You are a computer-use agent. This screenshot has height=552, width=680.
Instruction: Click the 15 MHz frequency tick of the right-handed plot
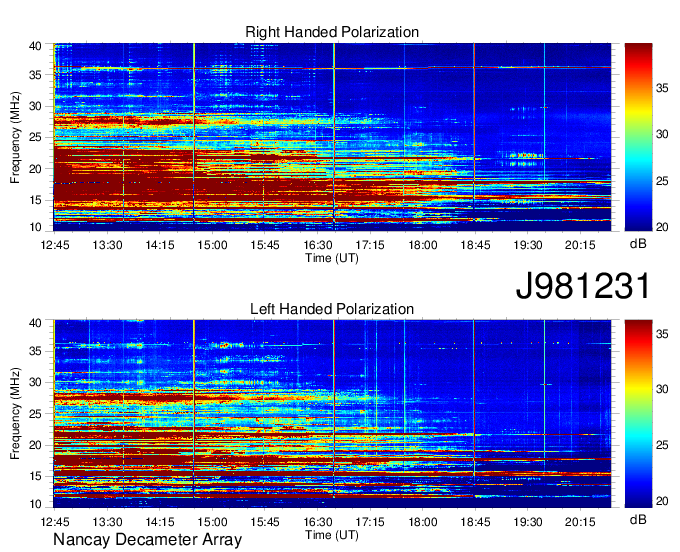point(35,200)
